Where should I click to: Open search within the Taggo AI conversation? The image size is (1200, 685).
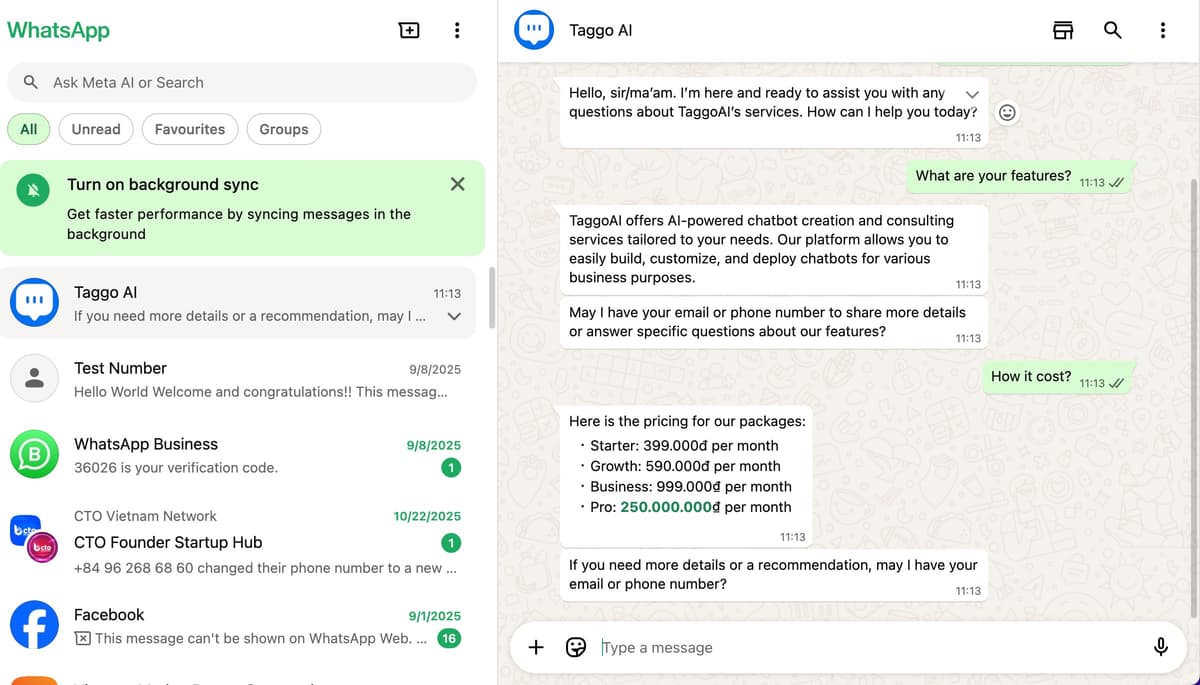point(1113,30)
